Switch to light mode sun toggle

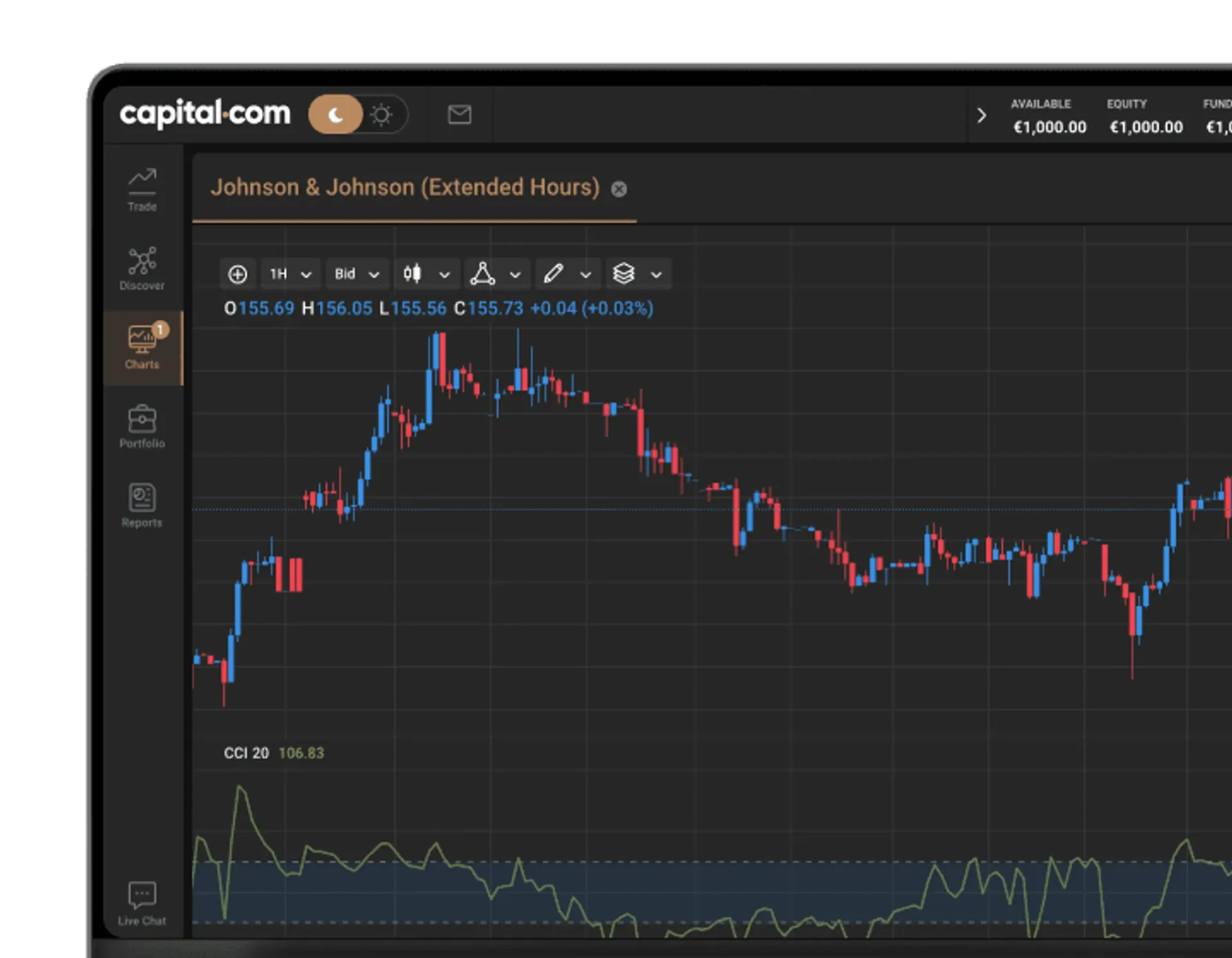(x=381, y=115)
